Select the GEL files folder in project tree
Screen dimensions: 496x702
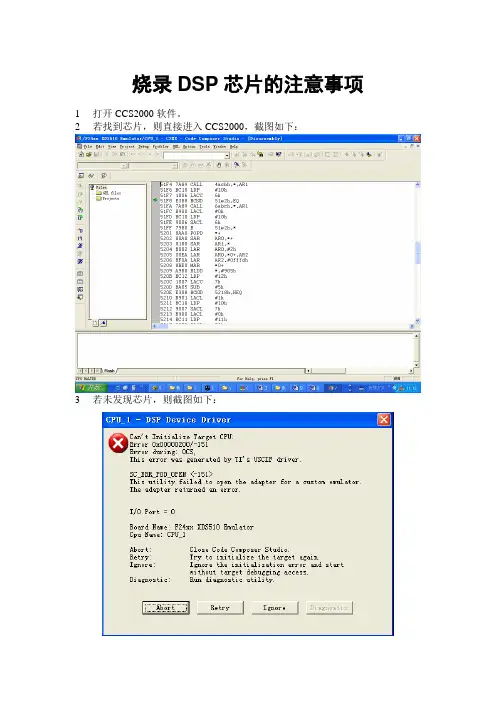[x=109, y=193]
